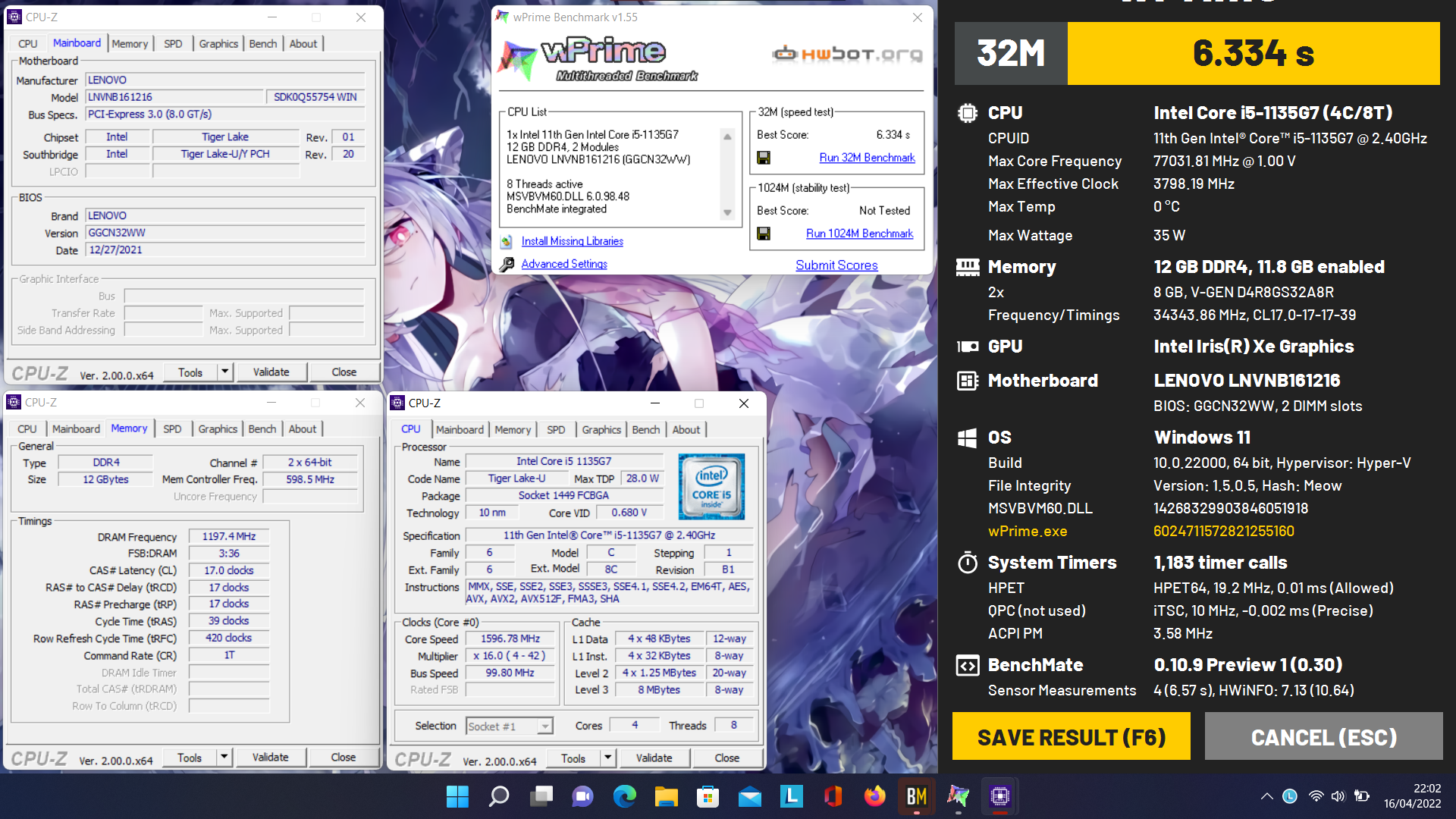Image resolution: width=1456 pixels, height=819 pixels.
Task: Click the Advanced Settings magnifier icon
Action: click(507, 264)
